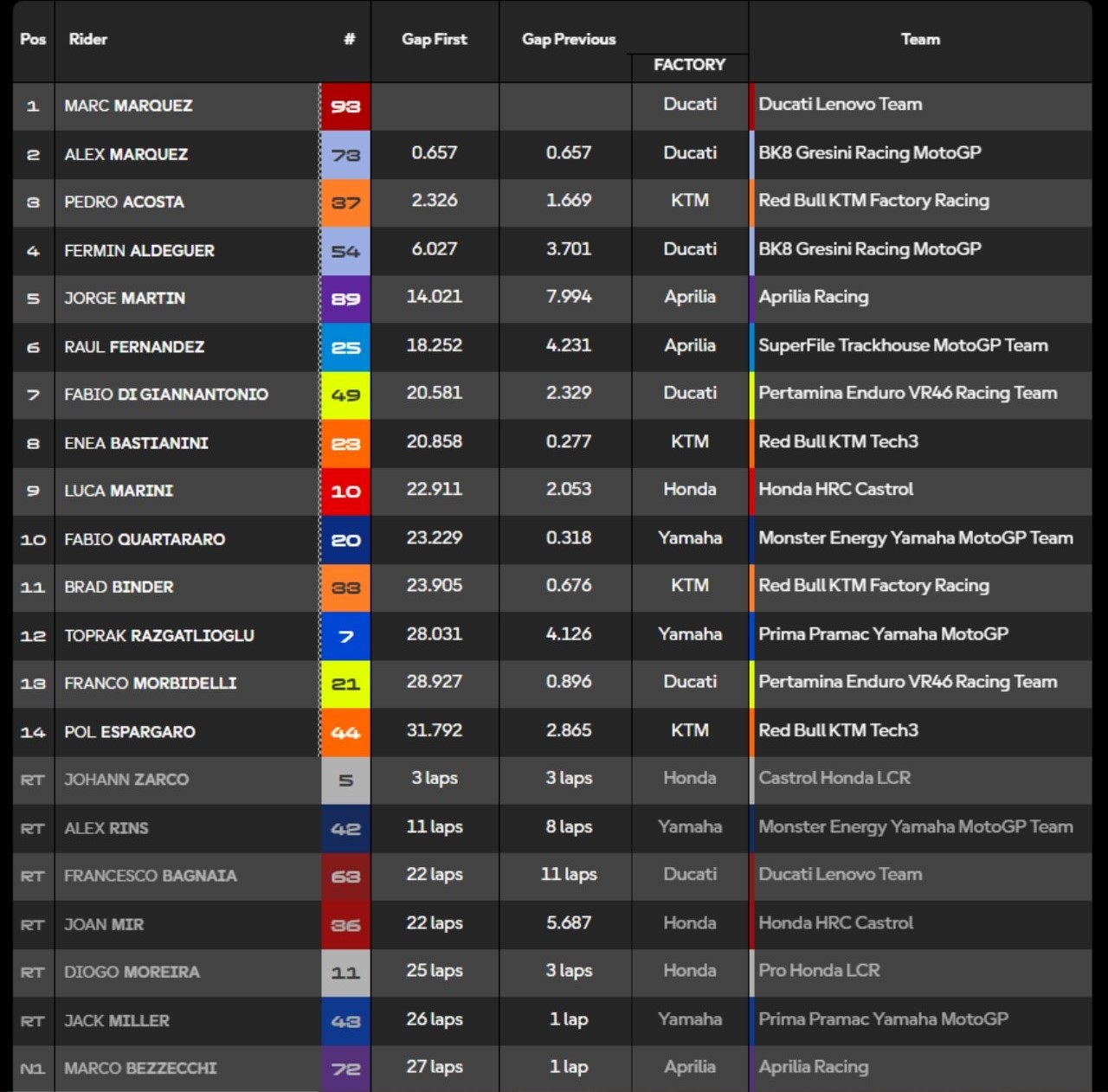Select rider name FABIO QUARTARARO
This screenshot has width=1108, height=1092.
(x=145, y=539)
